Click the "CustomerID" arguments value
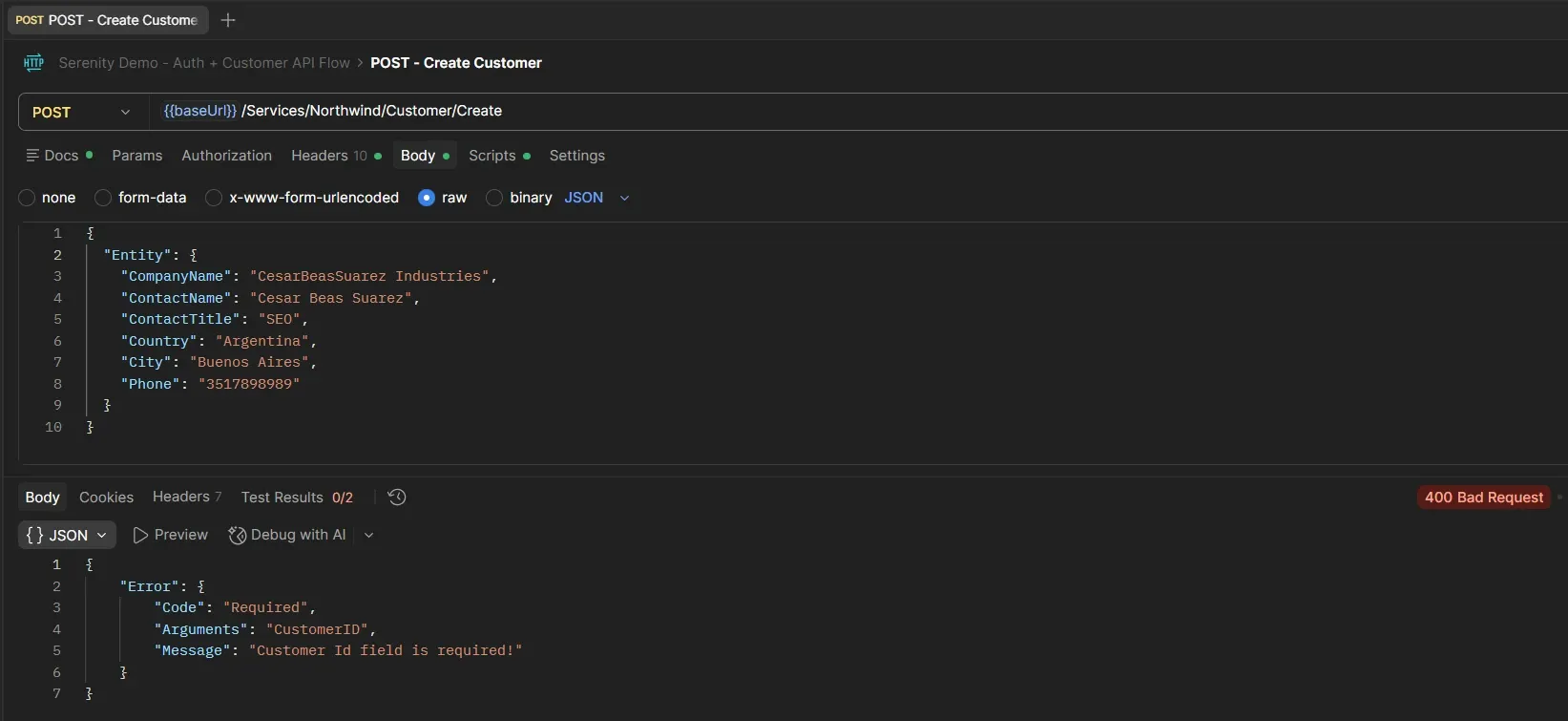1568x721 pixels. point(317,629)
